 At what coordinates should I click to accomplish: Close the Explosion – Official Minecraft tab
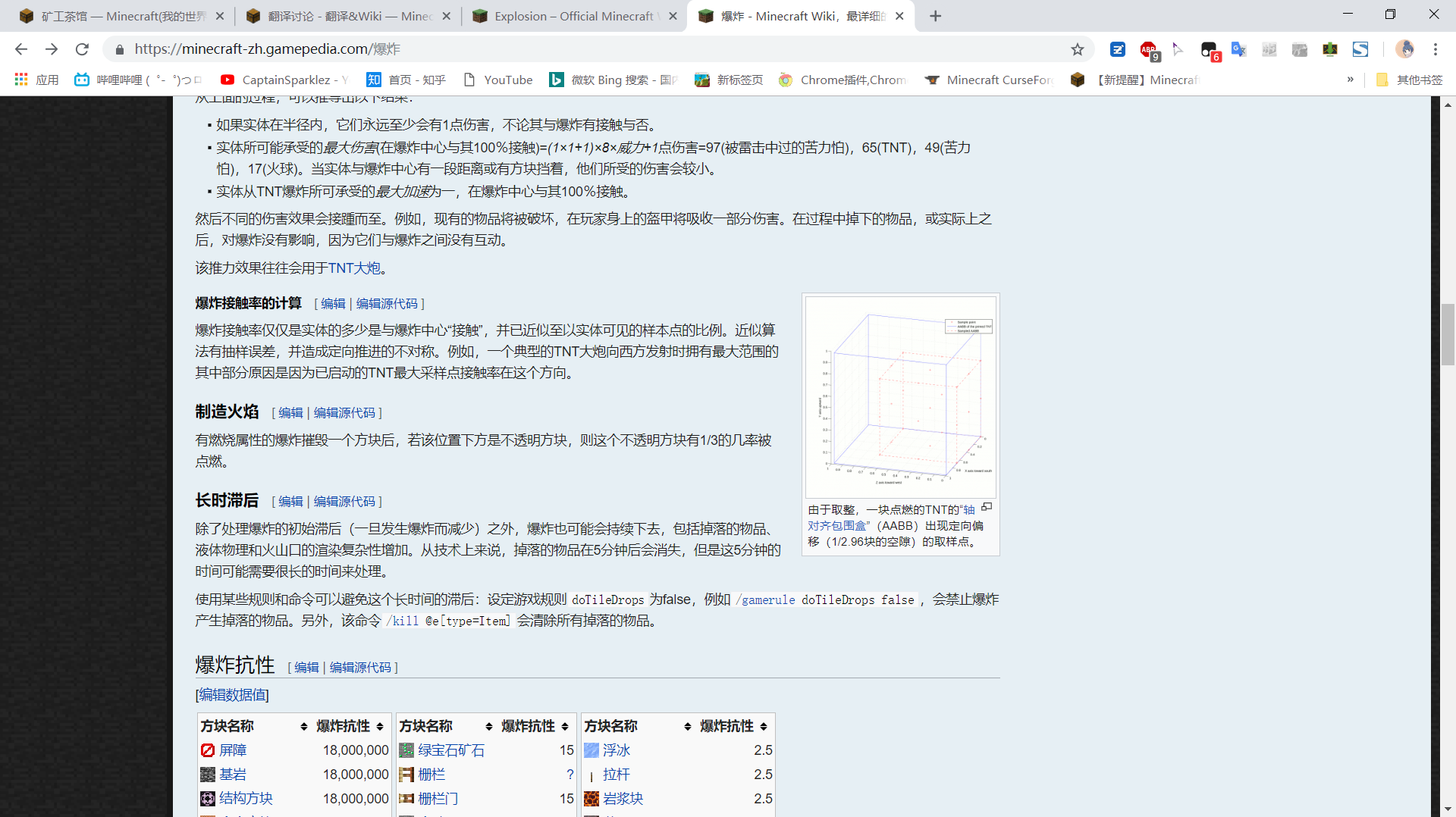(673, 16)
